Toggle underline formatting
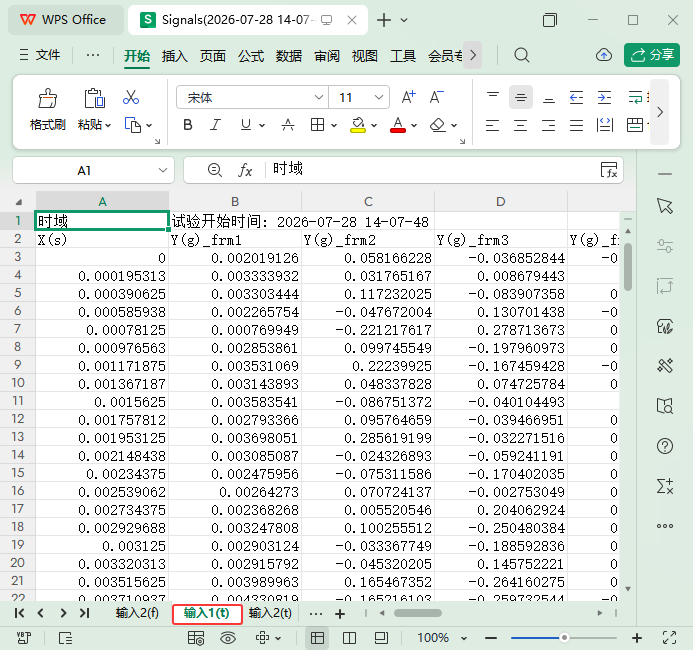The height and width of the screenshot is (650, 693). tap(246, 125)
